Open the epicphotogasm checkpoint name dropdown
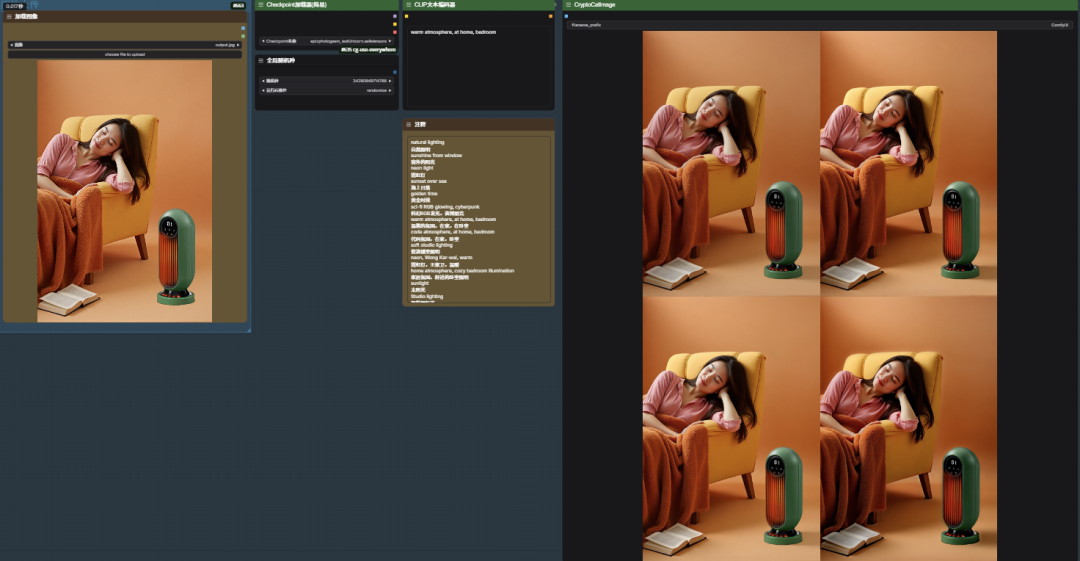 click(x=326, y=41)
